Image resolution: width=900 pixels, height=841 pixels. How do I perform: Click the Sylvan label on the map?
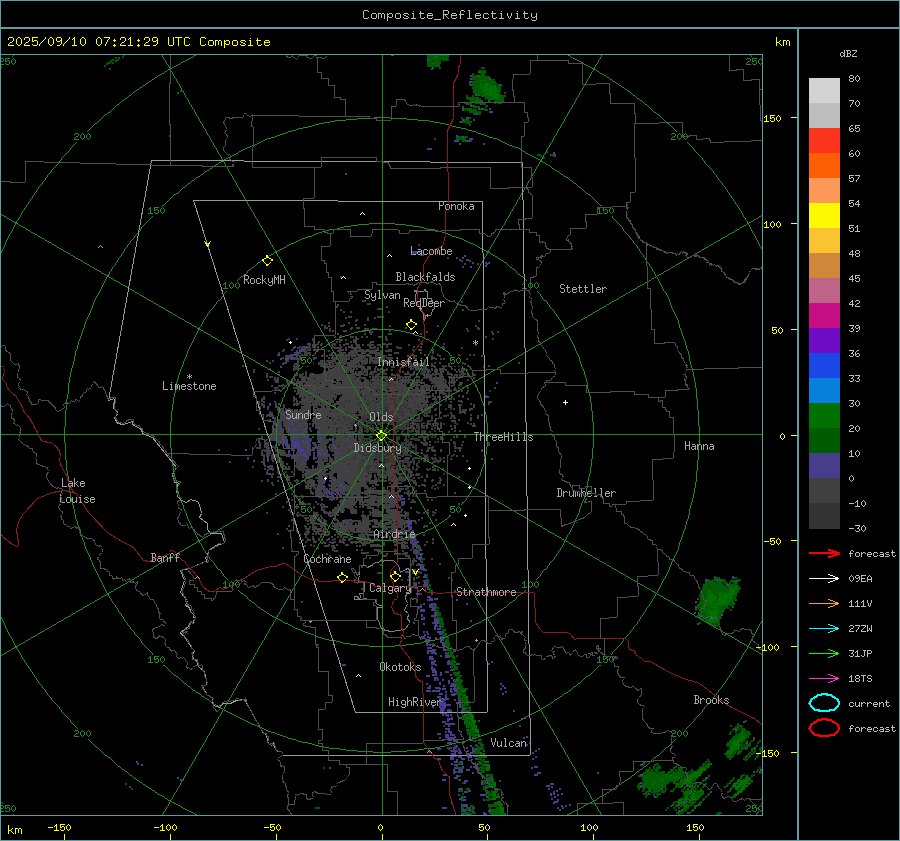pyautogui.click(x=382, y=295)
